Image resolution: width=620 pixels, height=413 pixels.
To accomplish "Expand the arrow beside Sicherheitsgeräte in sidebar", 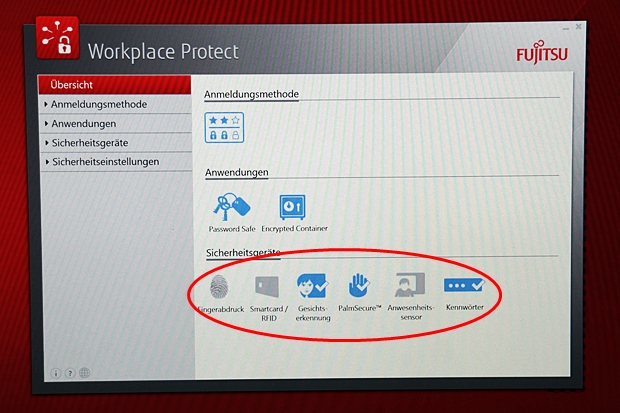I will pyautogui.click(x=47, y=143).
